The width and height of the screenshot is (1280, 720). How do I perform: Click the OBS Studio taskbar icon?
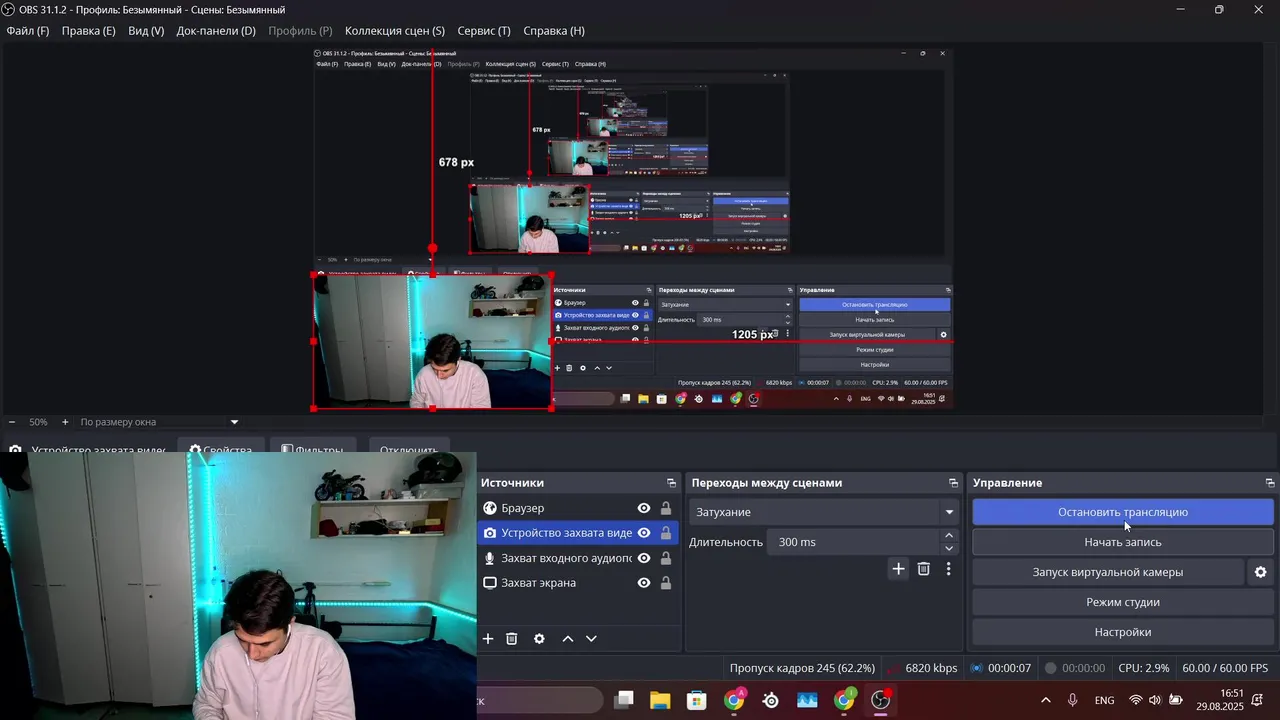(881, 700)
